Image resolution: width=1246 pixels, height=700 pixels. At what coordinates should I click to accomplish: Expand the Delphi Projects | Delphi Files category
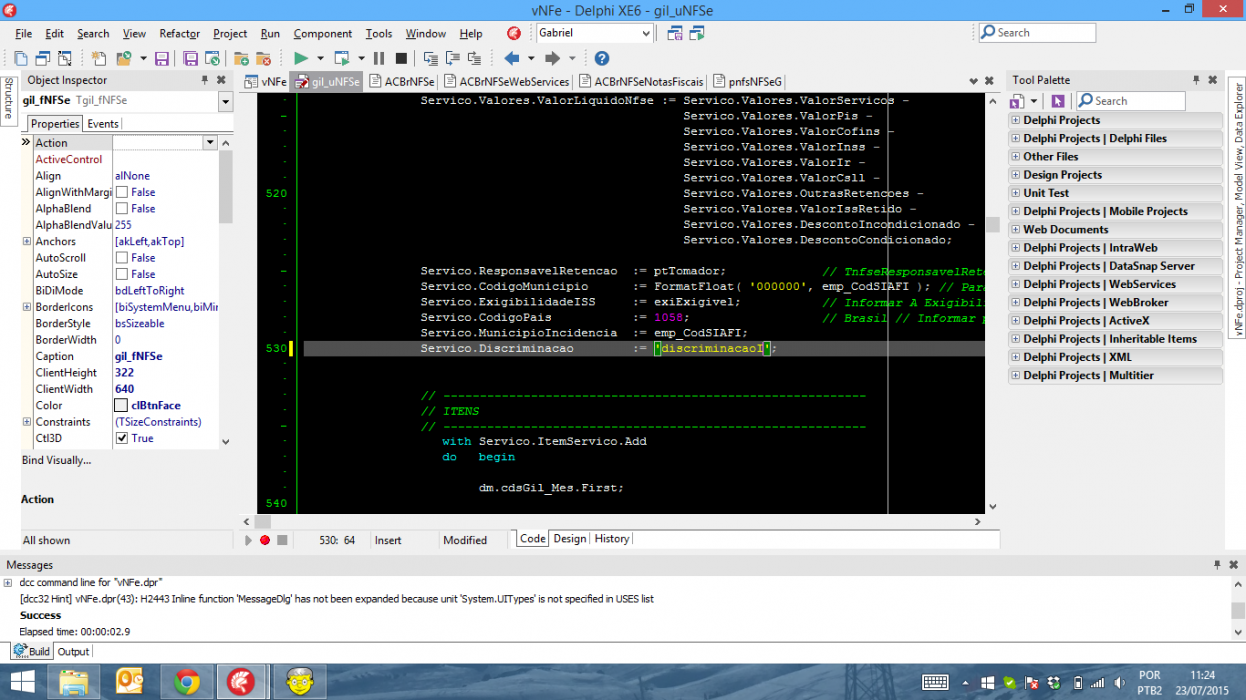coord(1016,138)
